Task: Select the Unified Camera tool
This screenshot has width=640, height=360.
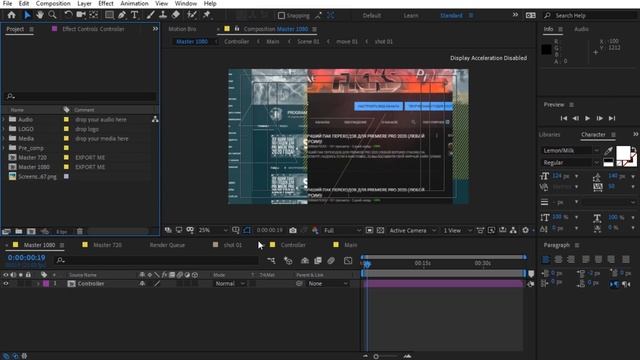Action: click(x=81, y=15)
